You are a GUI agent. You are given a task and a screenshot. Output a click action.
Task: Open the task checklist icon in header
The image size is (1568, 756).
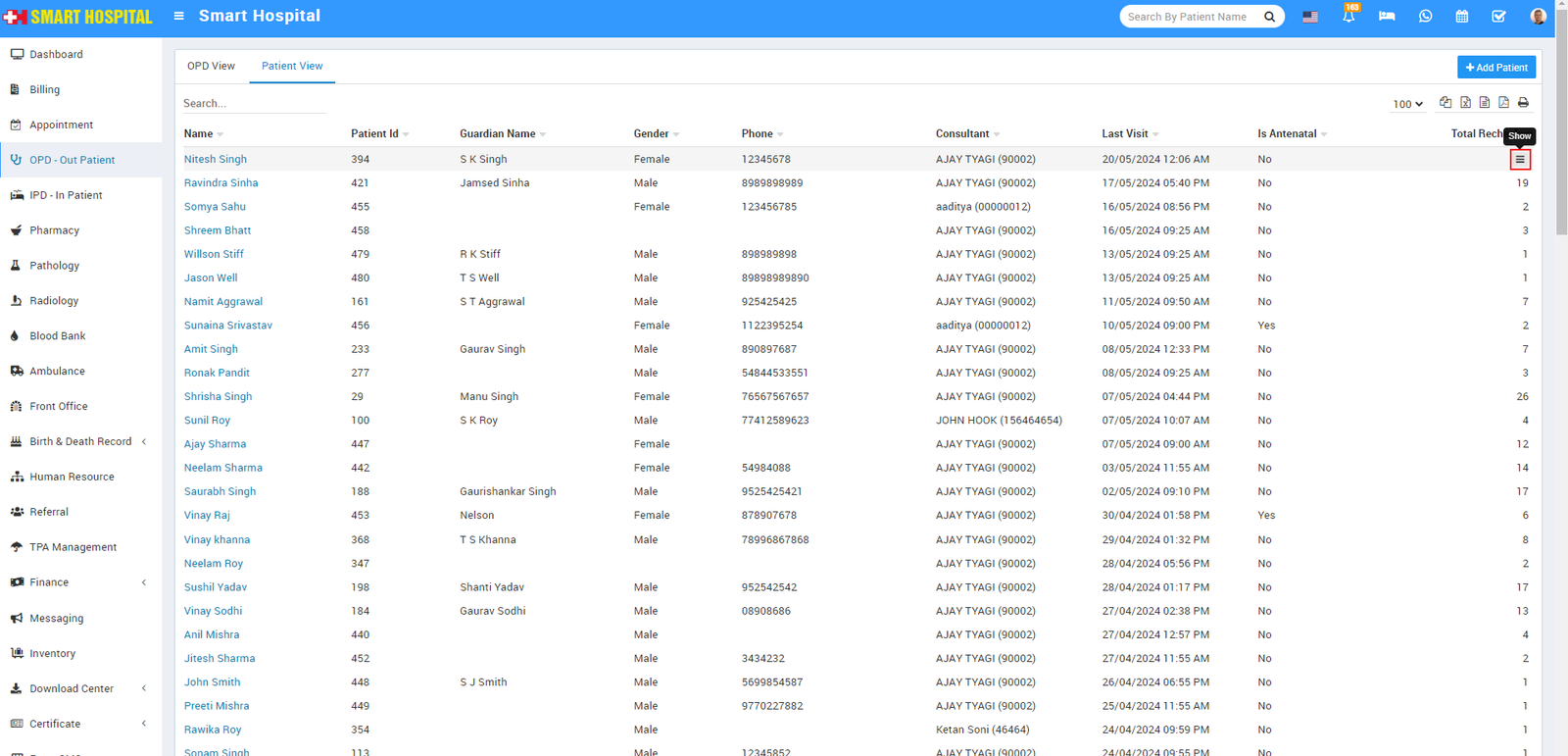pos(1498,17)
